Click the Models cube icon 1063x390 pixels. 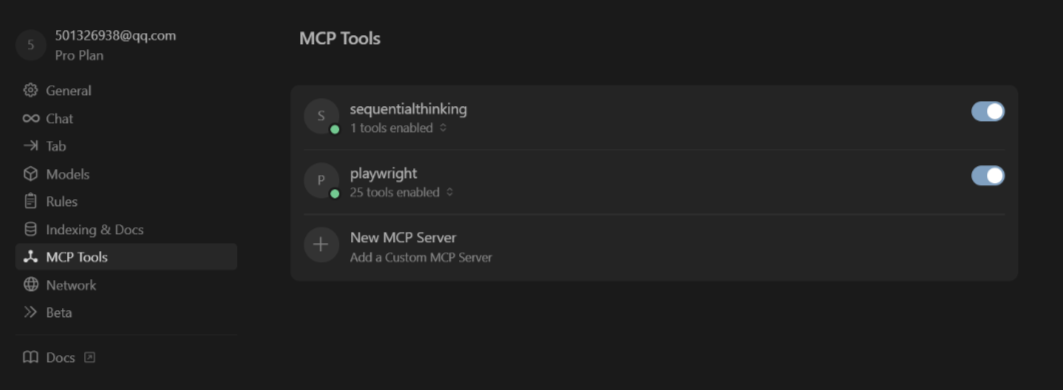(x=31, y=174)
